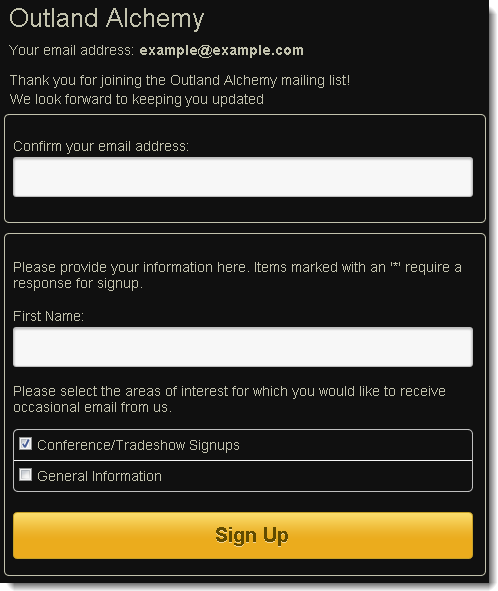Click the General Information label text

pyautogui.click(x=100, y=476)
